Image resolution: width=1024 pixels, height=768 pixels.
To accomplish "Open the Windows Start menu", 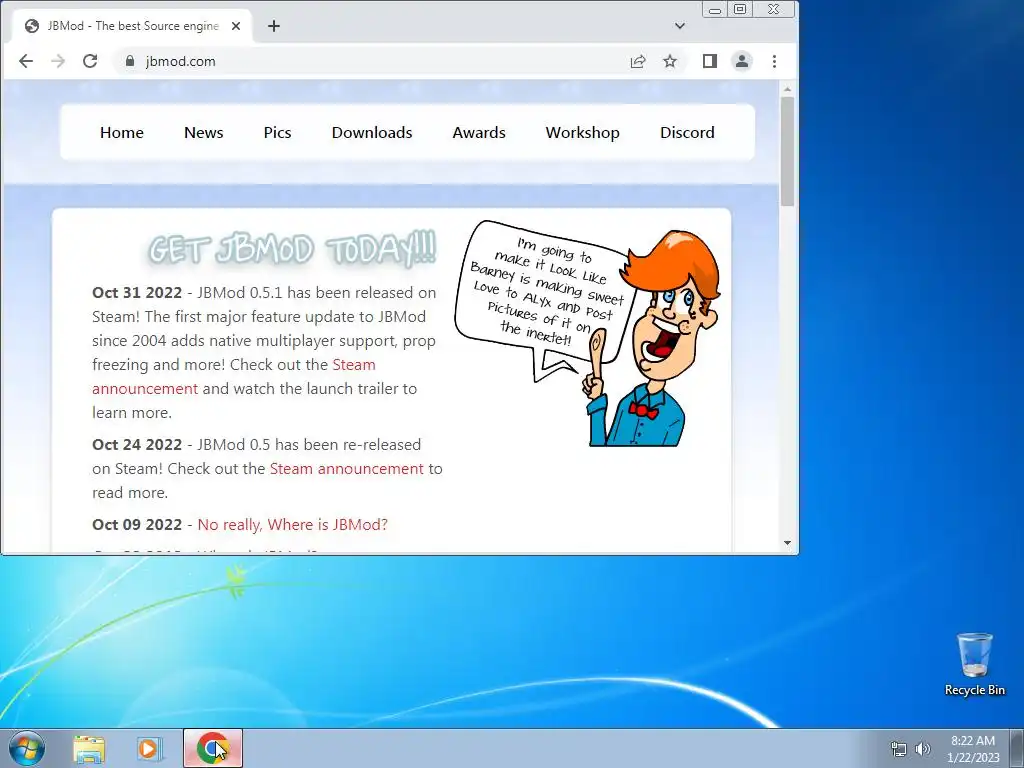I will [27, 748].
